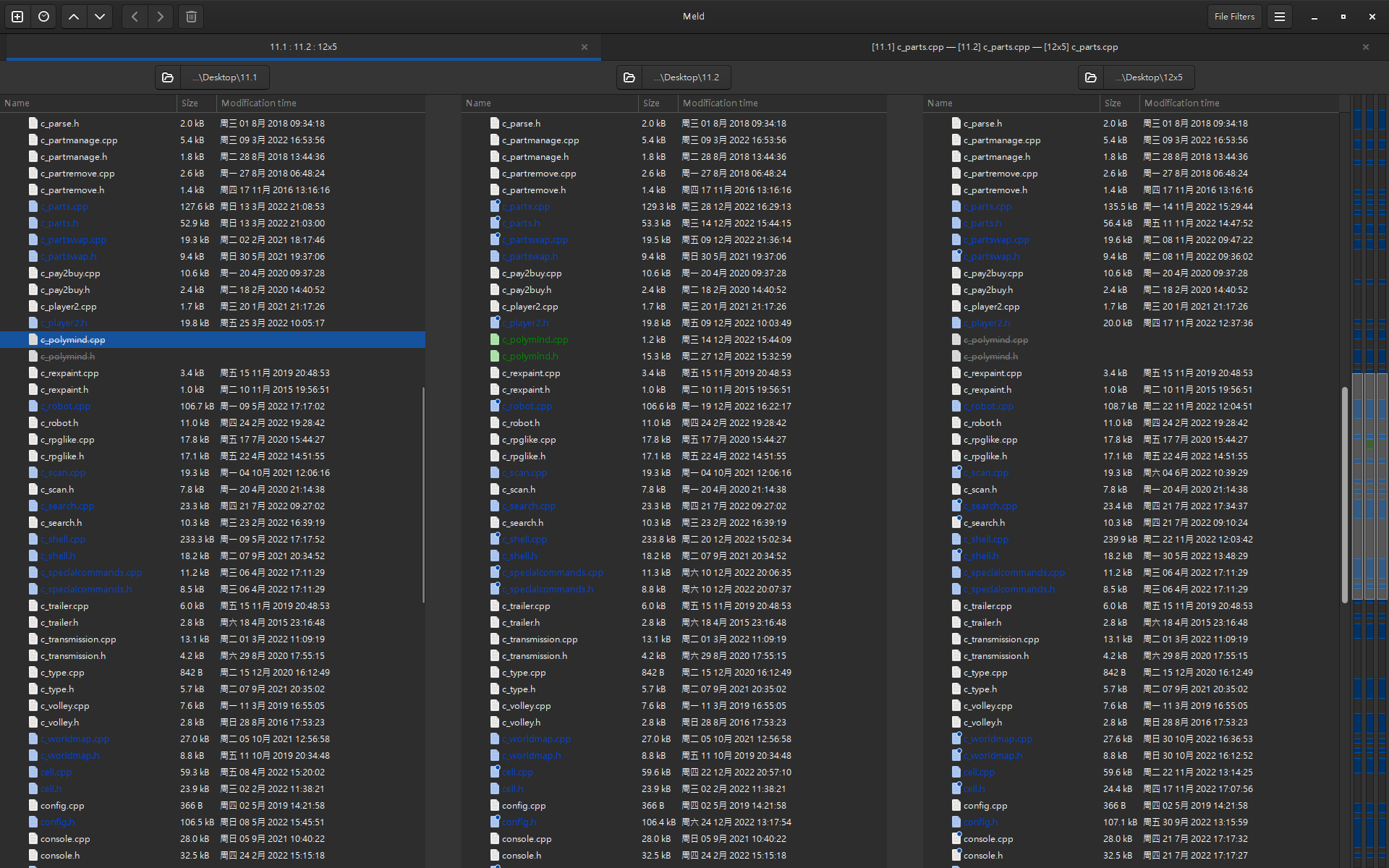The image size is (1389, 868).
Task: Click file icon of config.cpp left pane
Action: click(x=33, y=806)
